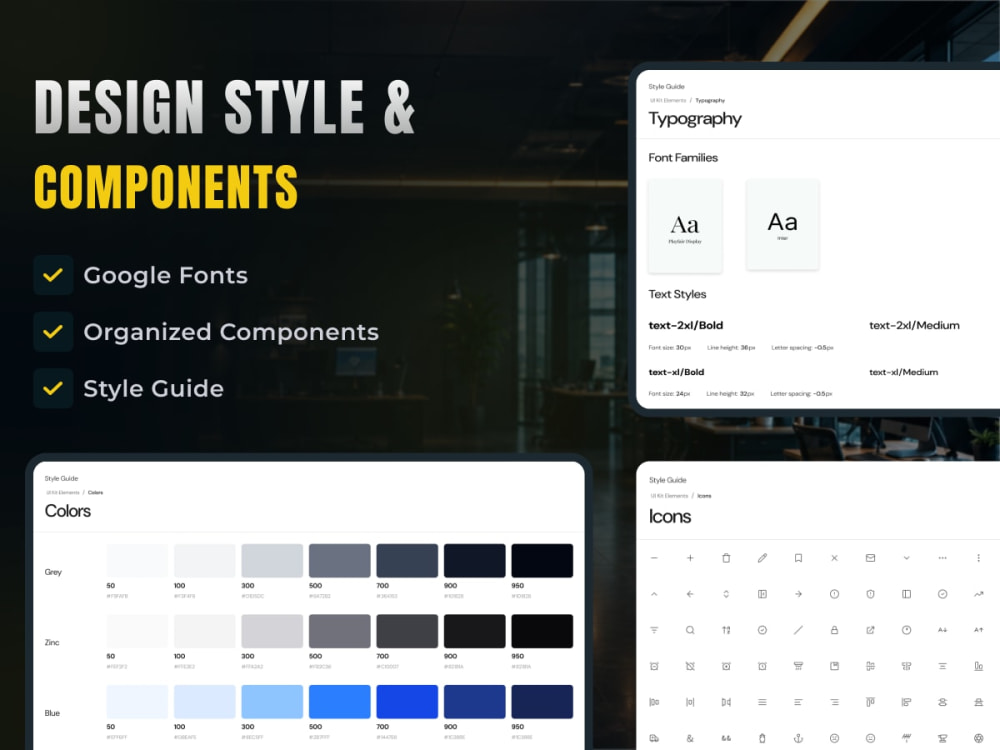Select the A with up-arrow icon
The width and height of the screenshot is (1000, 750).
pos(978,630)
